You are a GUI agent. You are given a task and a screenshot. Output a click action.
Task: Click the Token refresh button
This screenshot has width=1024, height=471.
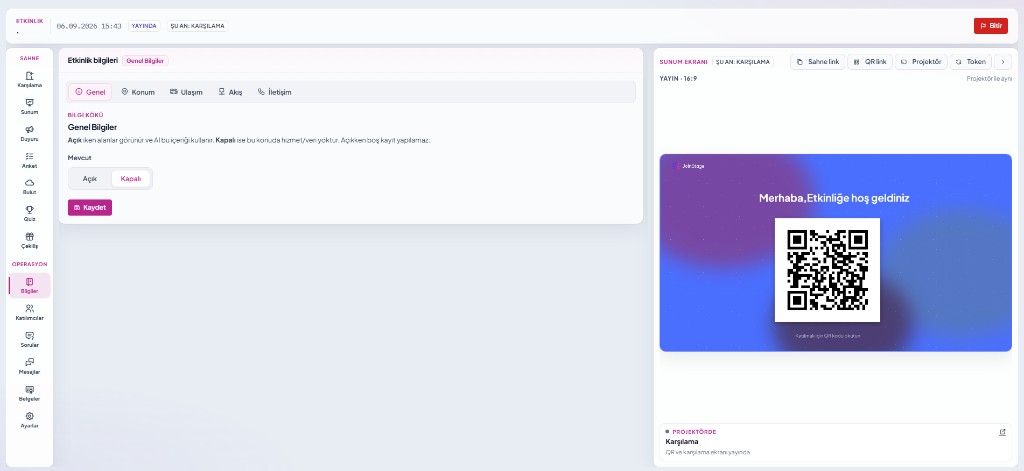point(970,62)
